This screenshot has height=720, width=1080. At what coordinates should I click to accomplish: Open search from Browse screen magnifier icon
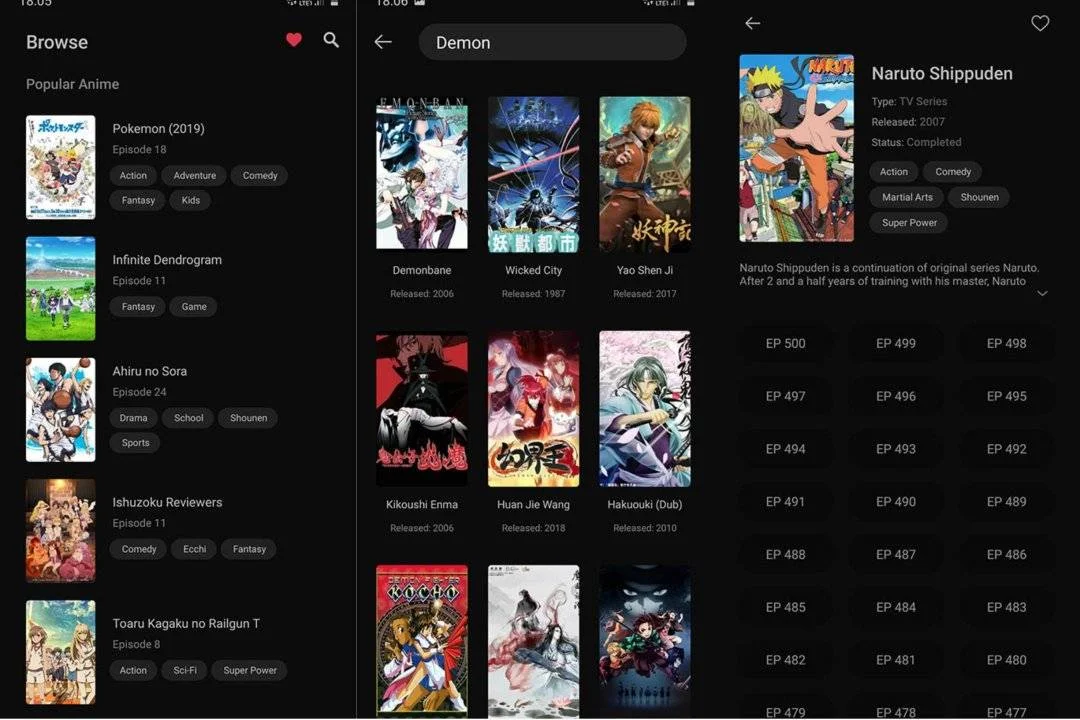coord(331,40)
